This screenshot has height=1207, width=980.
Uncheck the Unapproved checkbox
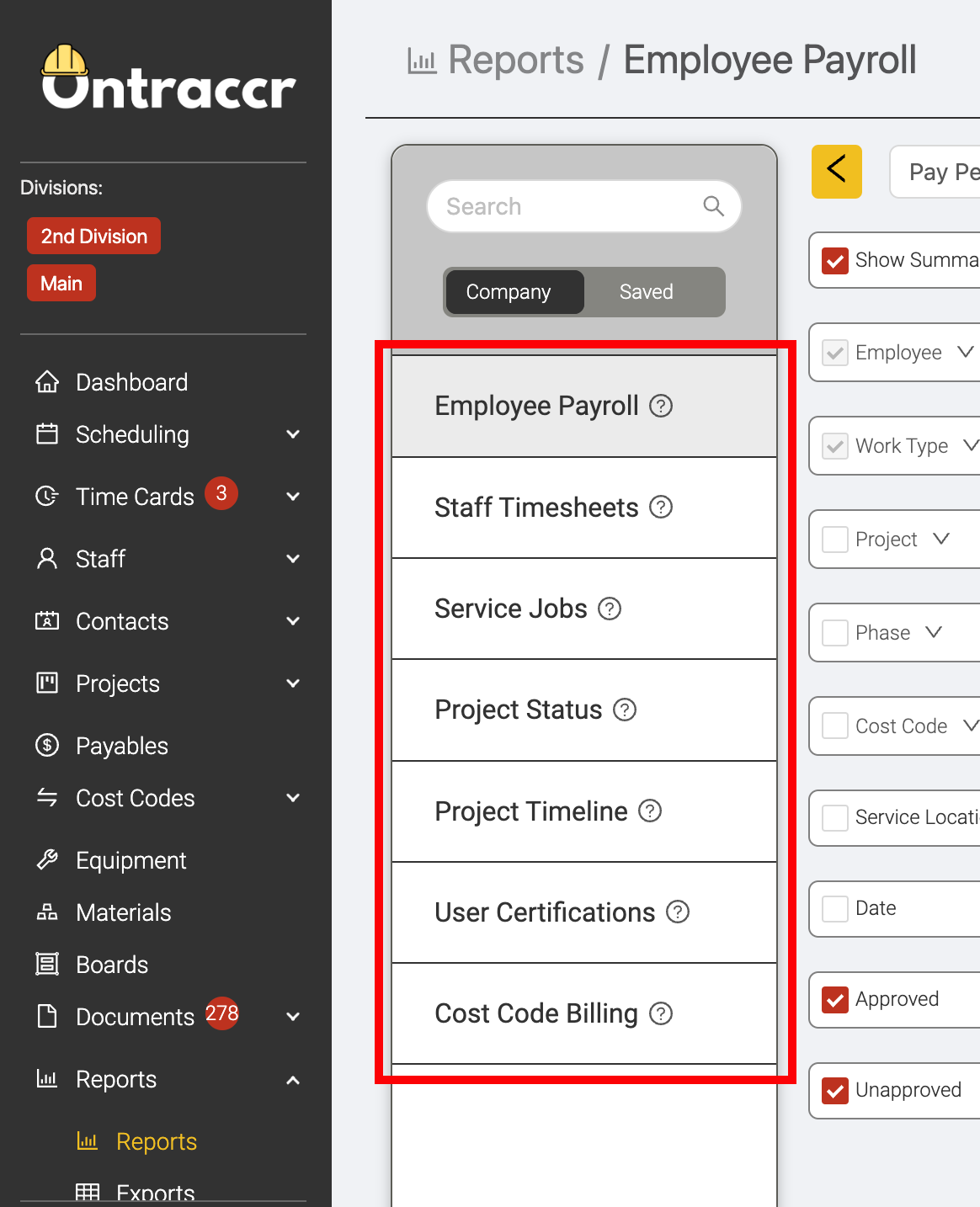pyautogui.click(x=835, y=1091)
